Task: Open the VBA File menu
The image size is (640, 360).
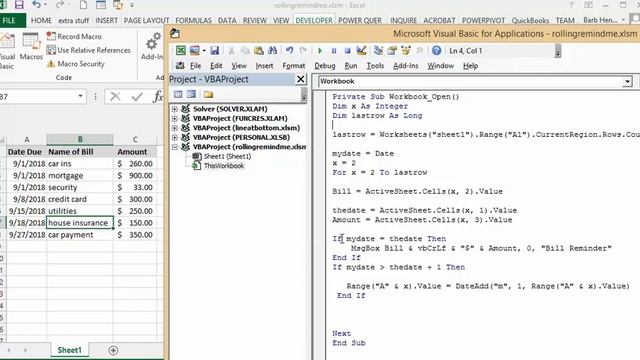Action: pyautogui.click(x=196, y=66)
